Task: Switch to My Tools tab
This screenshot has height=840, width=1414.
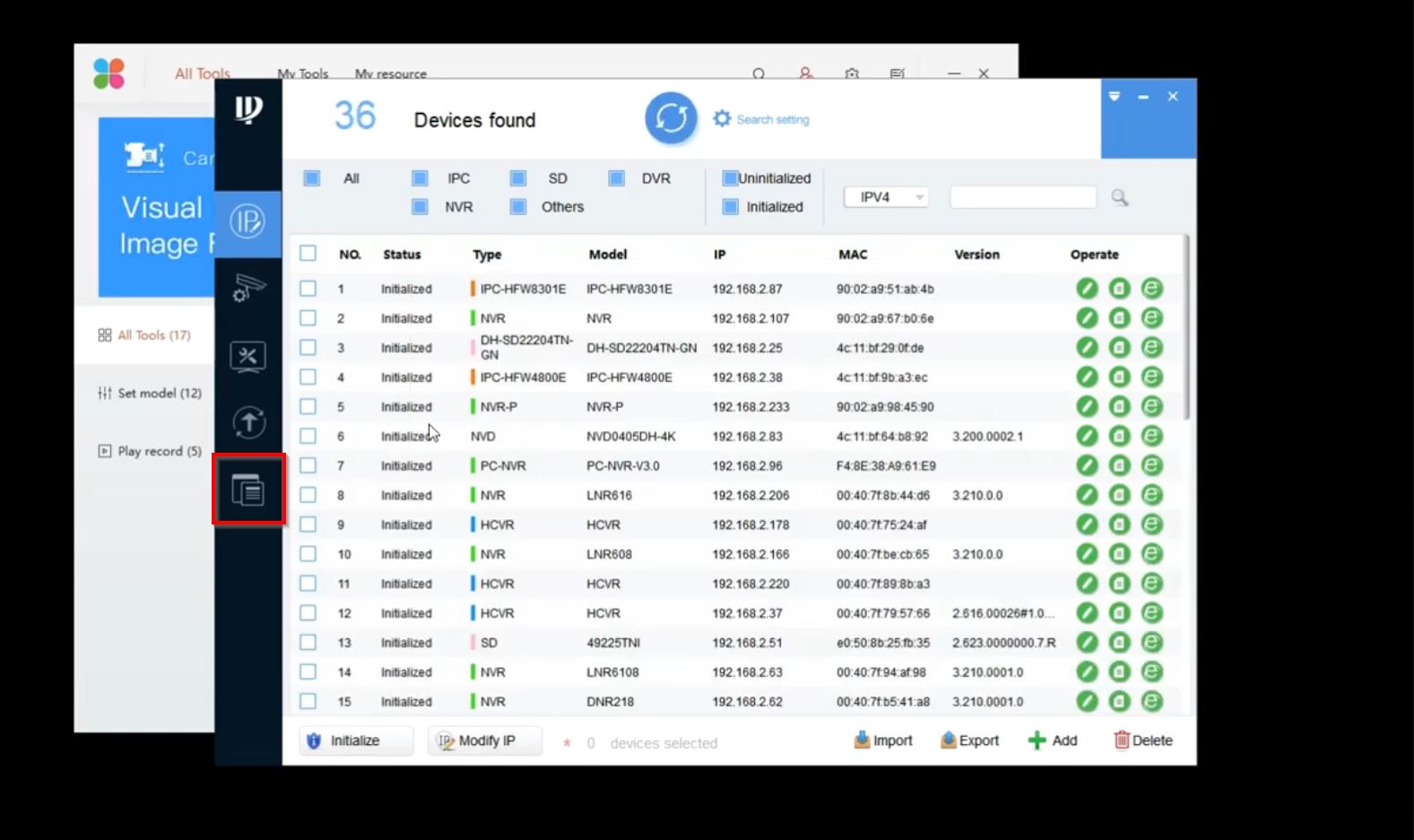Action: (x=303, y=74)
